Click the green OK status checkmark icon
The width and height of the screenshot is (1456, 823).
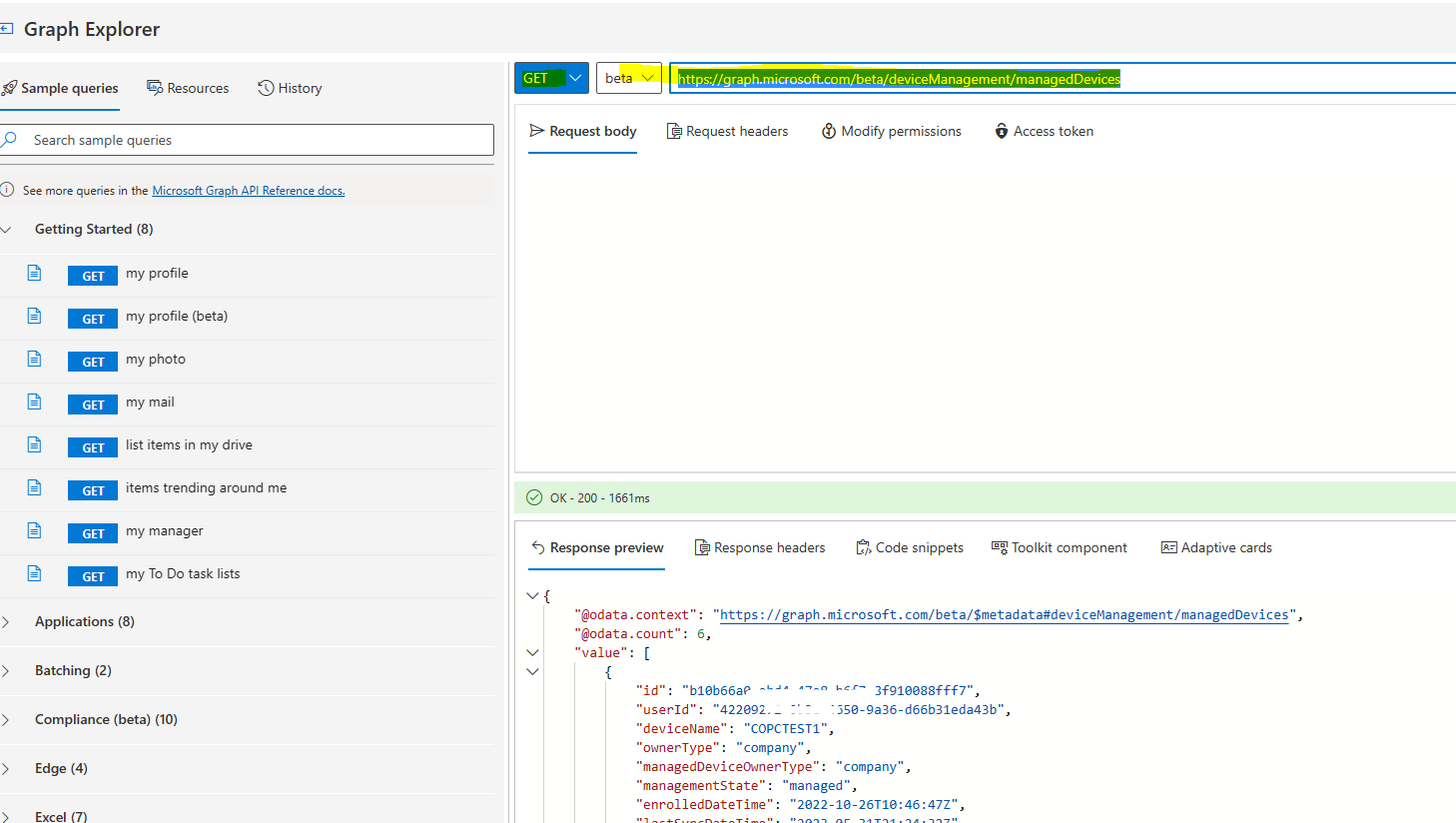pos(534,497)
